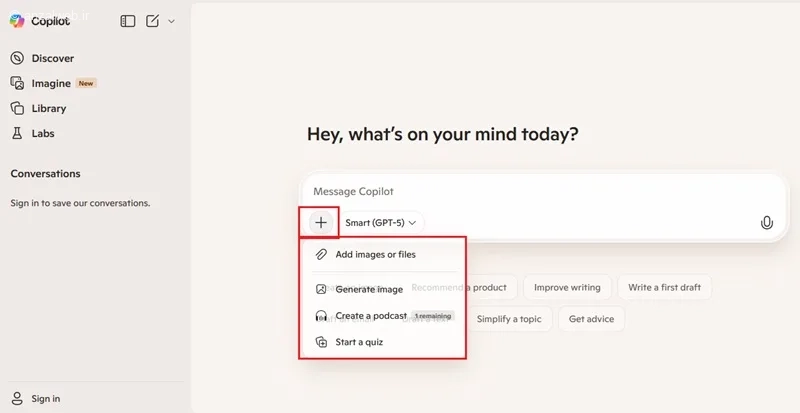Start a new chat with compose icon
The width and height of the screenshot is (800, 413).
(x=152, y=21)
